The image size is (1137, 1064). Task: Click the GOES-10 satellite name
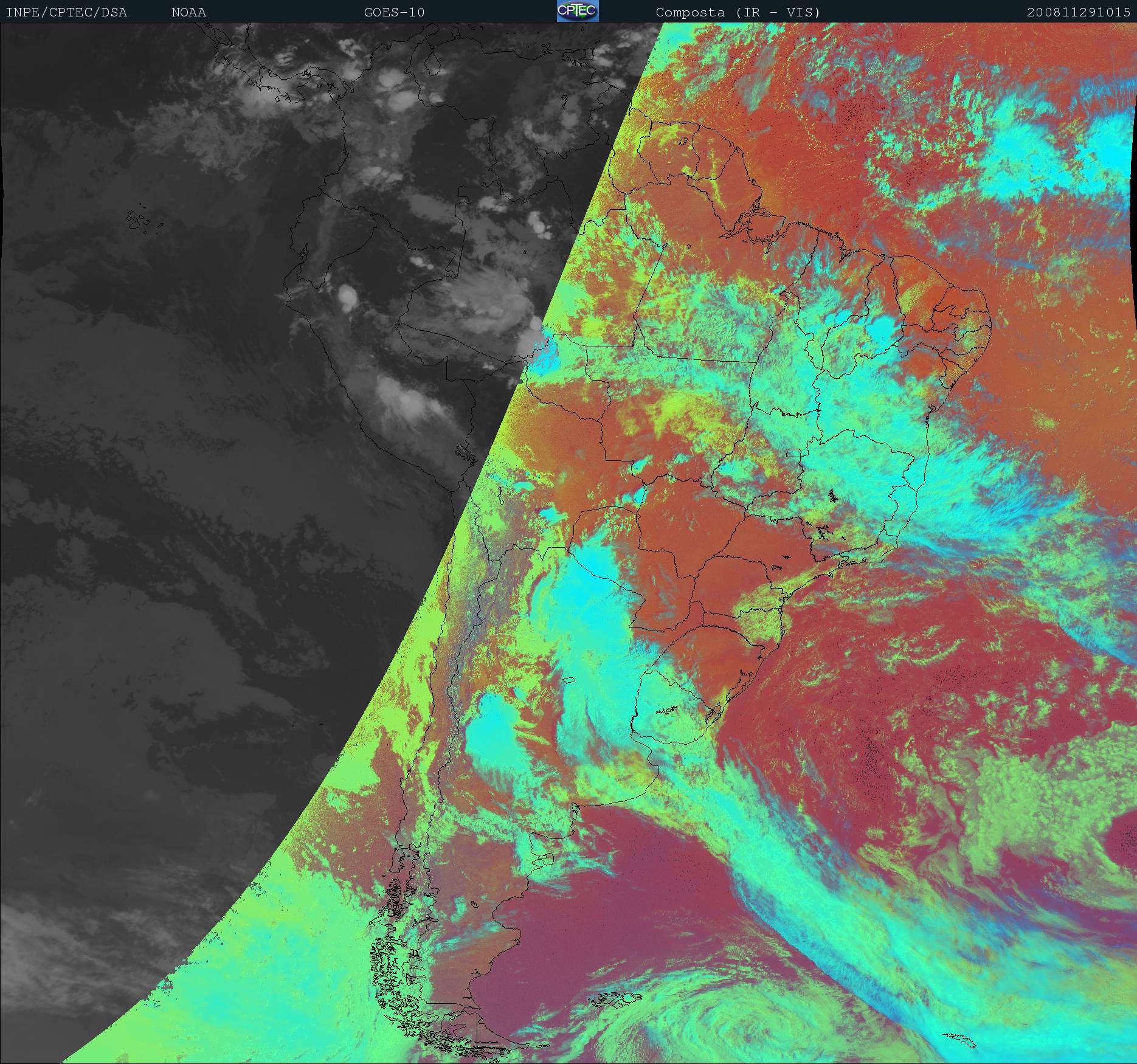(x=394, y=12)
